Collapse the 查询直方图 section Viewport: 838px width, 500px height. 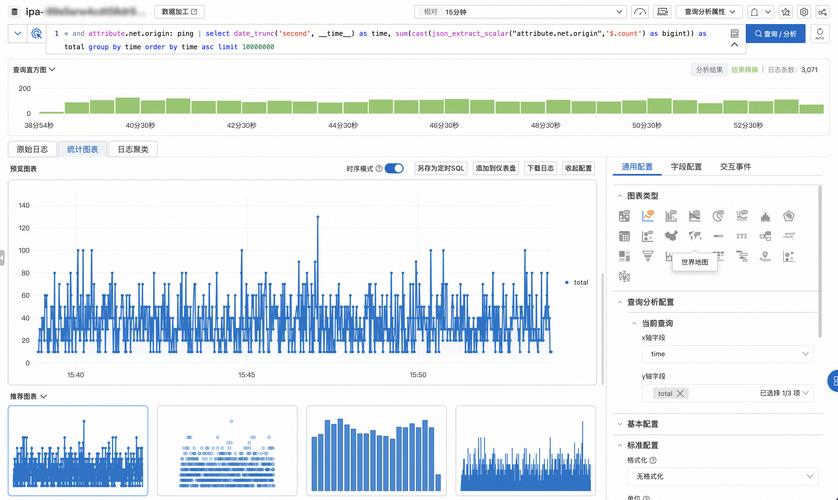click(x=52, y=70)
